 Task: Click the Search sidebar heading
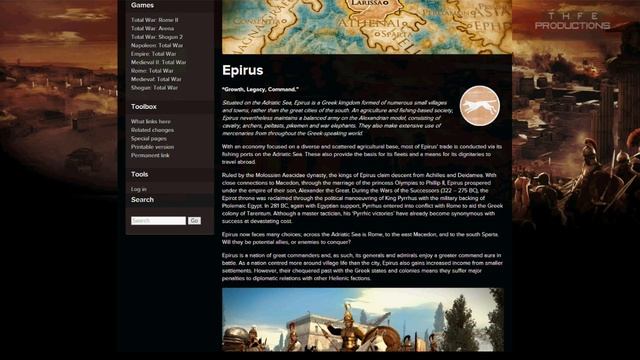tap(142, 200)
